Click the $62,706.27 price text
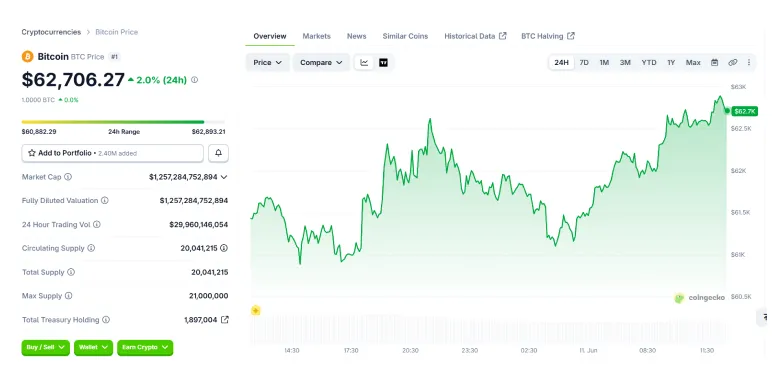The height and width of the screenshot is (388, 783). [73, 80]
